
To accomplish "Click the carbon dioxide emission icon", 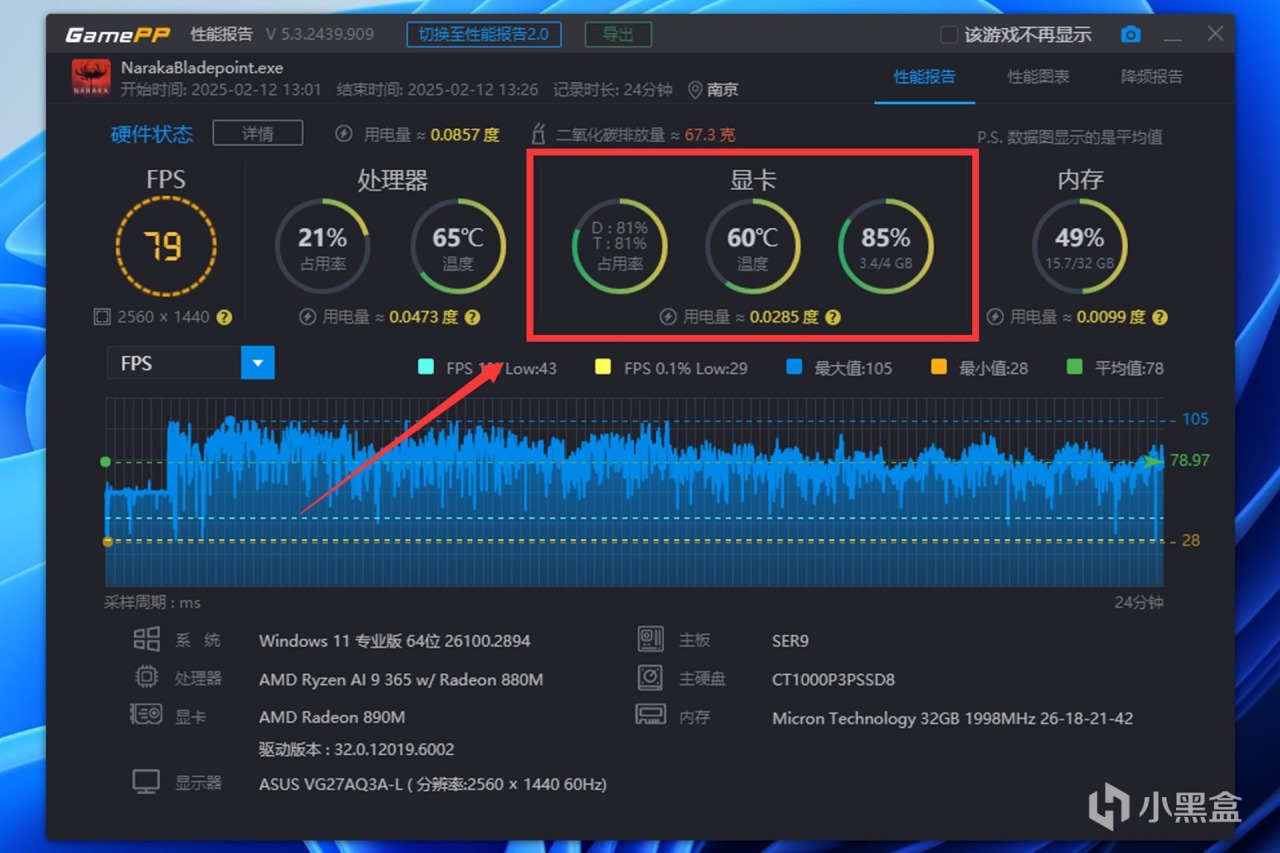I will [x=540, y=134].
